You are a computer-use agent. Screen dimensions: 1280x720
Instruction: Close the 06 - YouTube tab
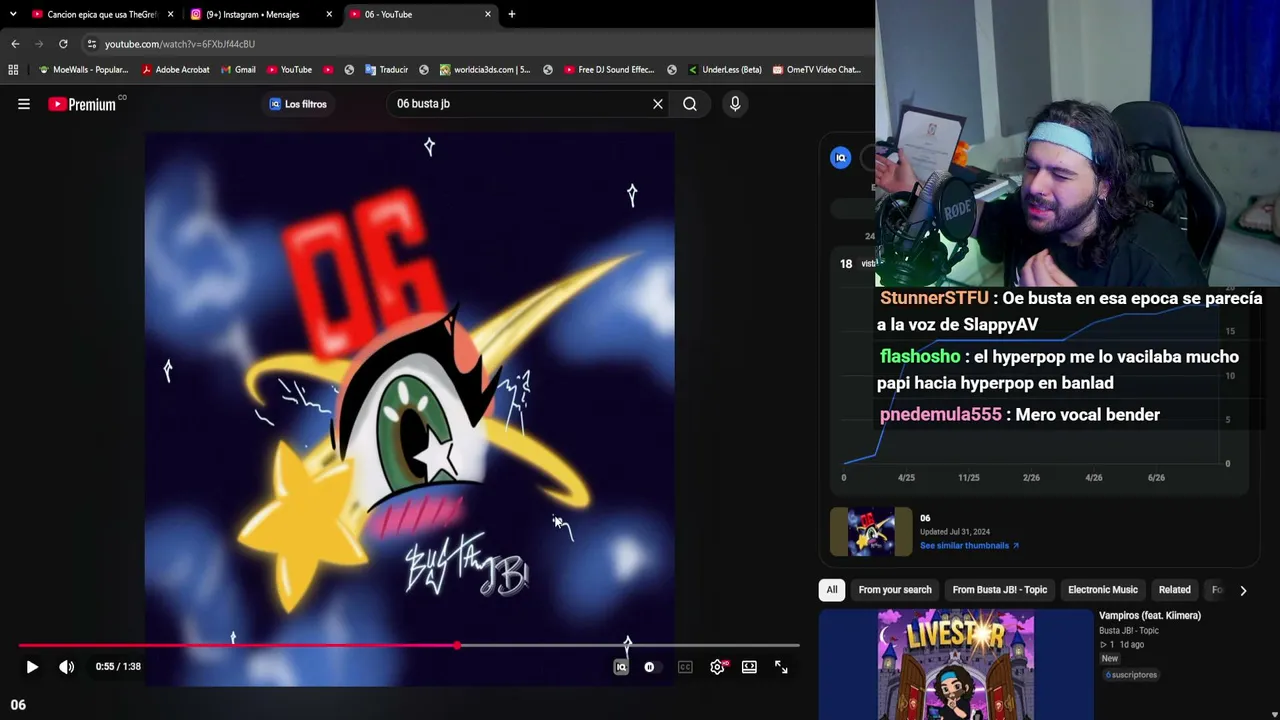(x=488, y=14)
